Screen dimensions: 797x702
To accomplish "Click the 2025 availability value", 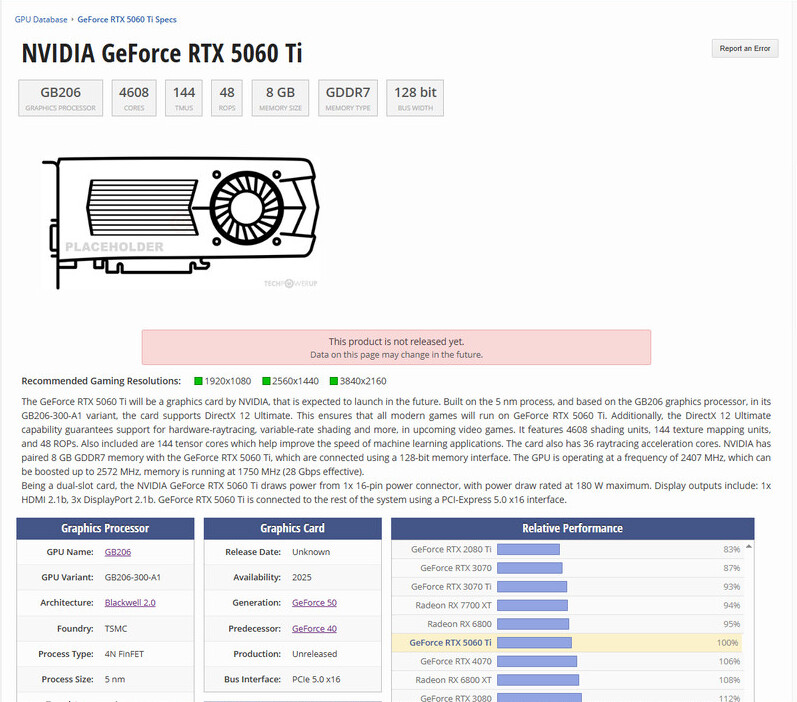I will [302, 577].
